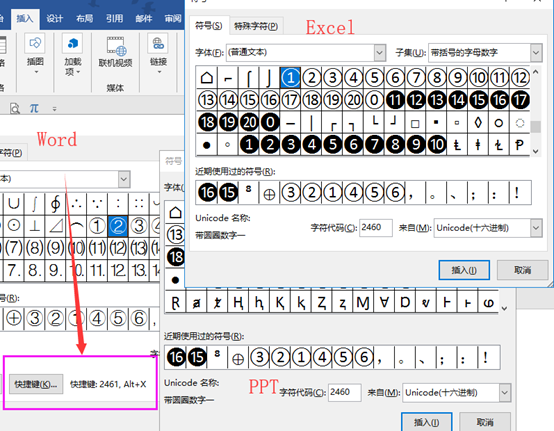Select letter Ɐ in PPT symbol grid

point(384,302)
